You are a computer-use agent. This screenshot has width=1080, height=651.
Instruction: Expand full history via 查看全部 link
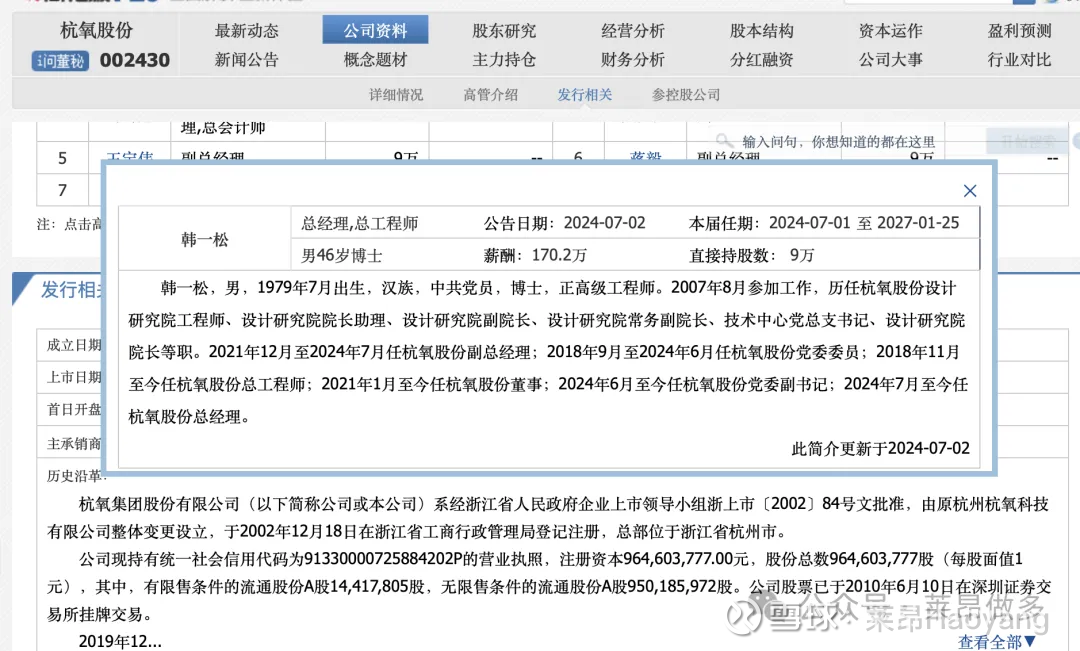pyautogui.click(x=997, y=642)
